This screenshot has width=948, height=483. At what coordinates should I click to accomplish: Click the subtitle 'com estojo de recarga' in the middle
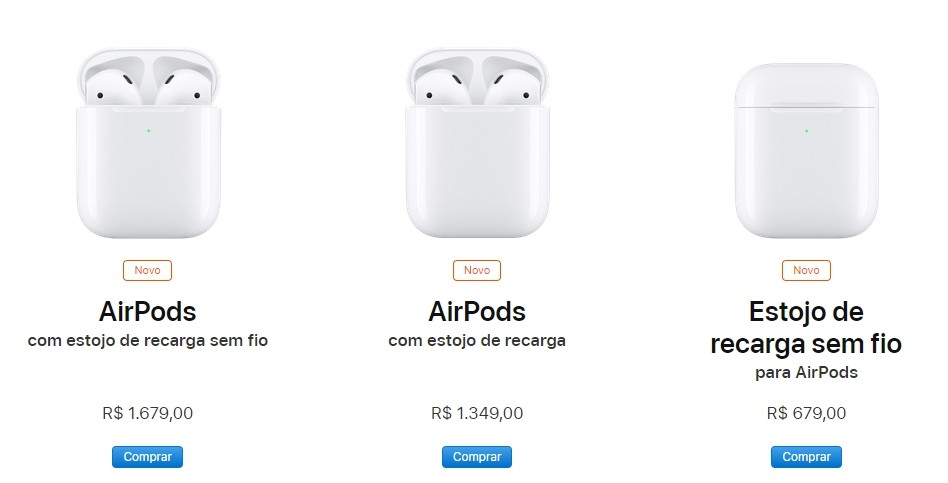coord(477,341)
